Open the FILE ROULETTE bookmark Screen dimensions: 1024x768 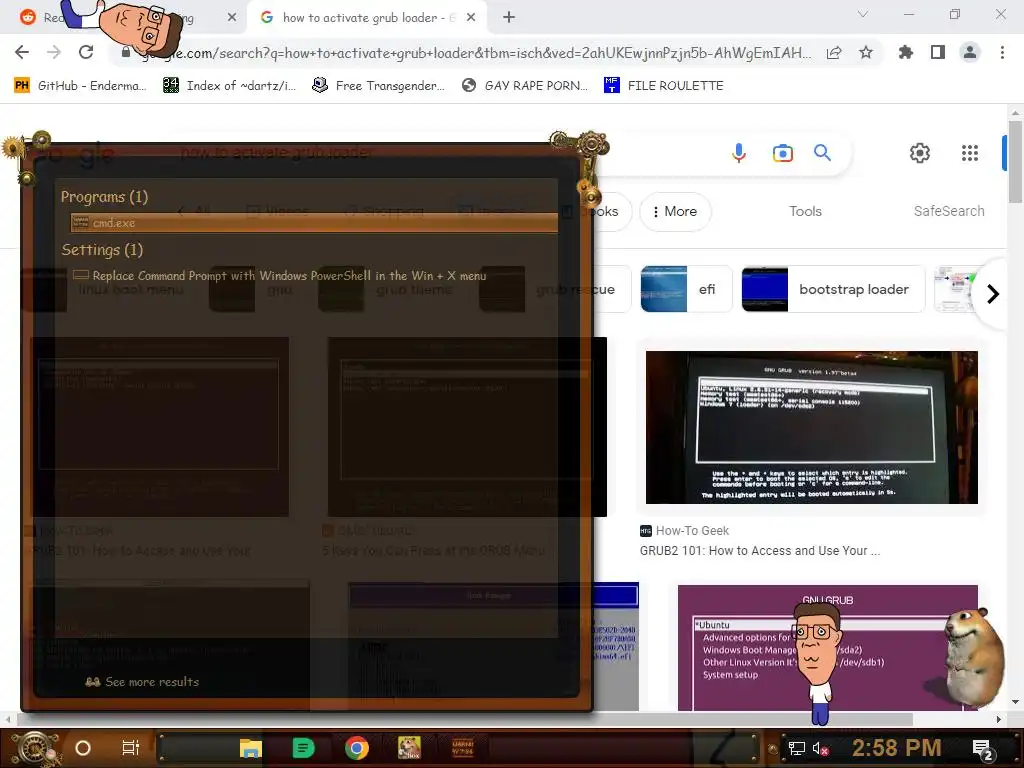pos(664,86)
